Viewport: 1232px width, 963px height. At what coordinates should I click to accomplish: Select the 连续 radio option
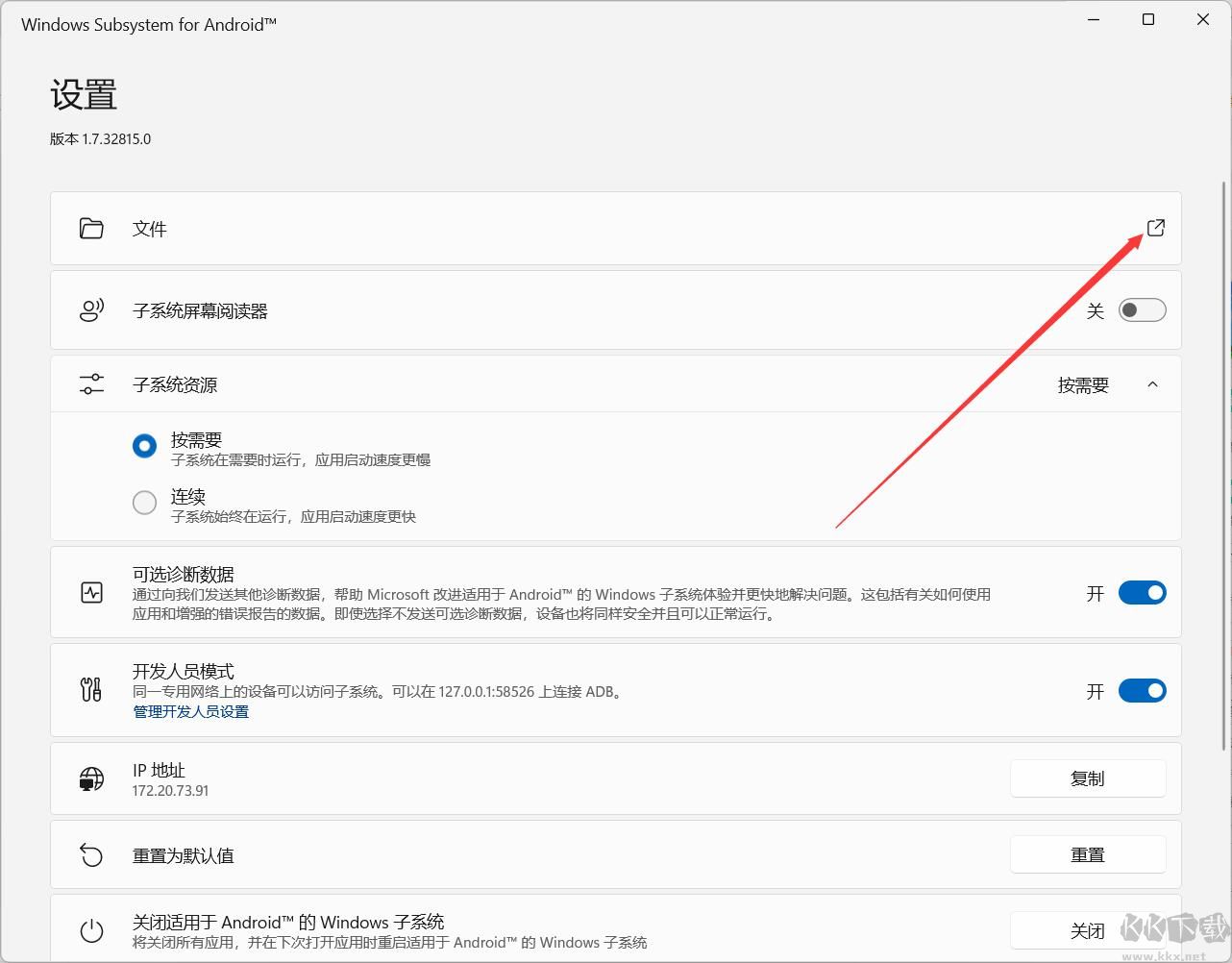coord(144,502)
